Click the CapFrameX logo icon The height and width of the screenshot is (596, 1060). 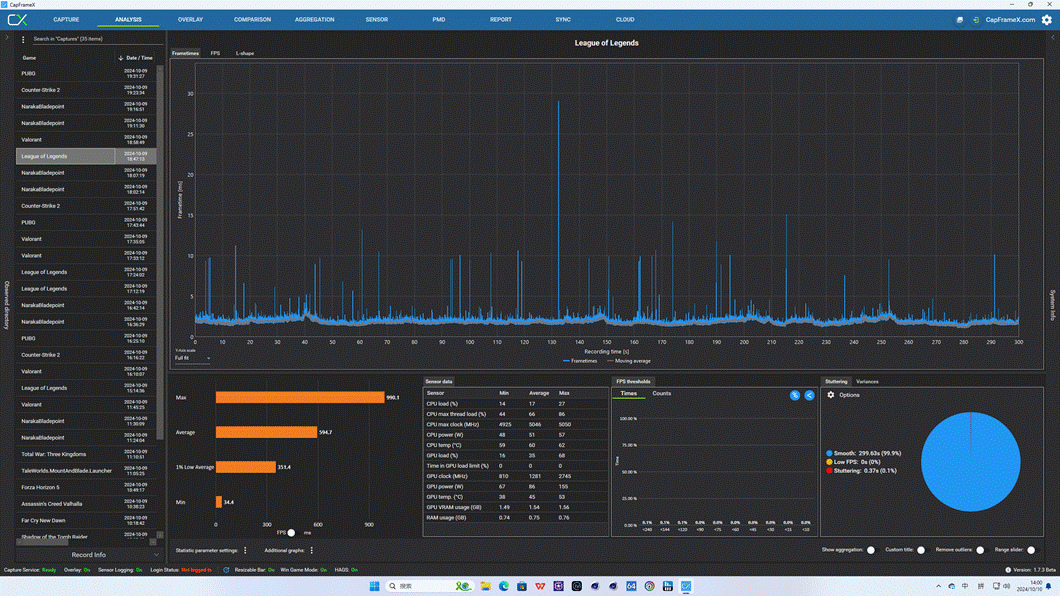point(17,20)
